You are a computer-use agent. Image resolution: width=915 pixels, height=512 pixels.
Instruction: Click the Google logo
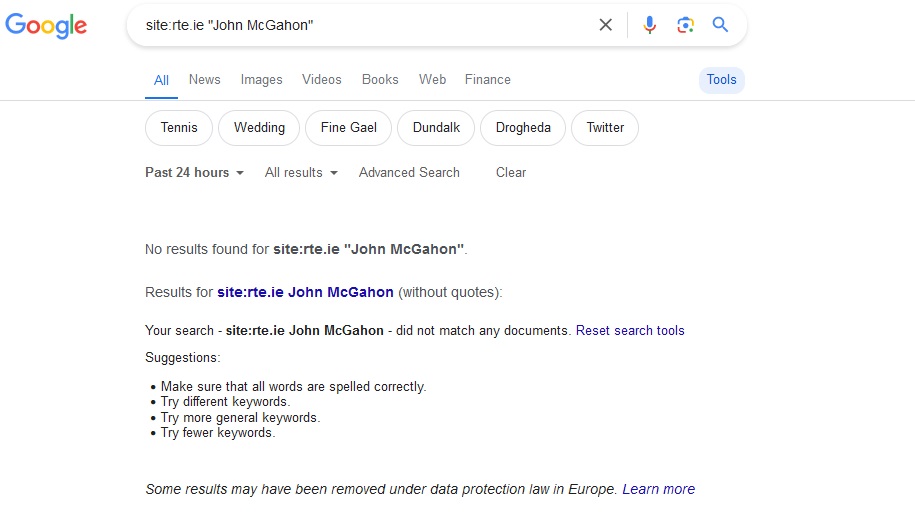coord(46,26)
